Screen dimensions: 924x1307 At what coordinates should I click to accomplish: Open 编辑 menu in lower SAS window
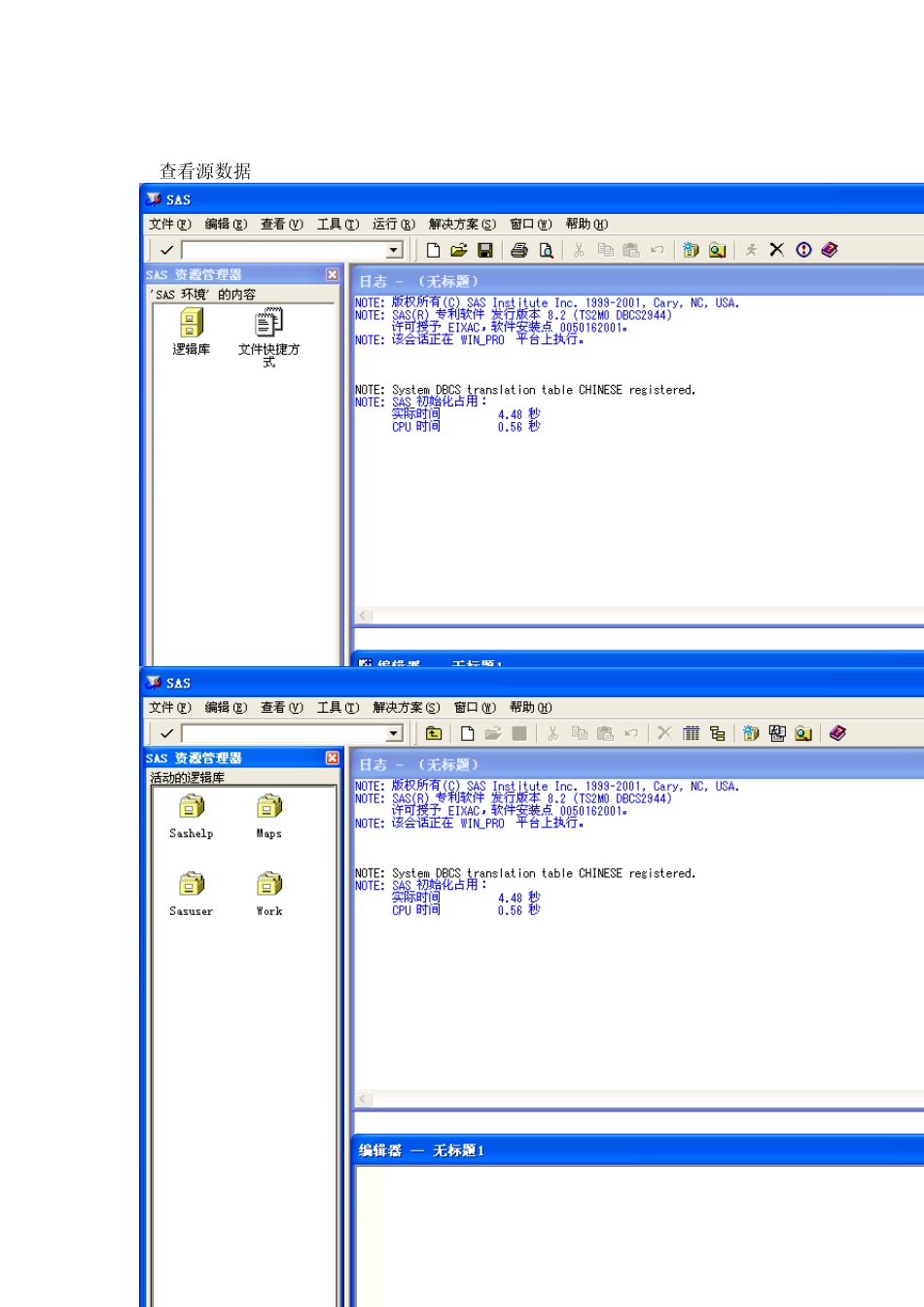[x=226, y=708]
